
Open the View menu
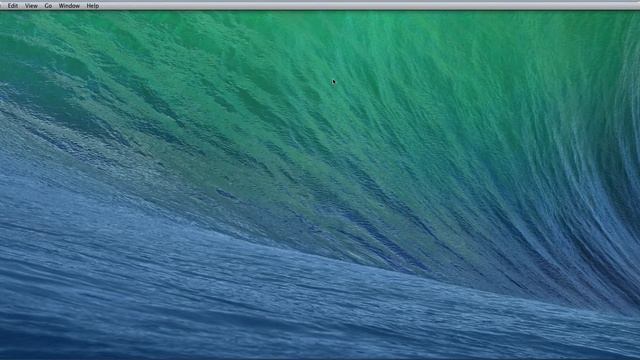pos(31,6)
